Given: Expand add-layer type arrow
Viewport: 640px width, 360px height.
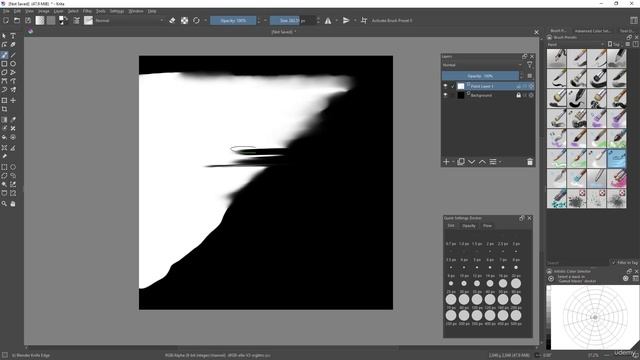Looking at the screenshot, I should coord(453,162).
